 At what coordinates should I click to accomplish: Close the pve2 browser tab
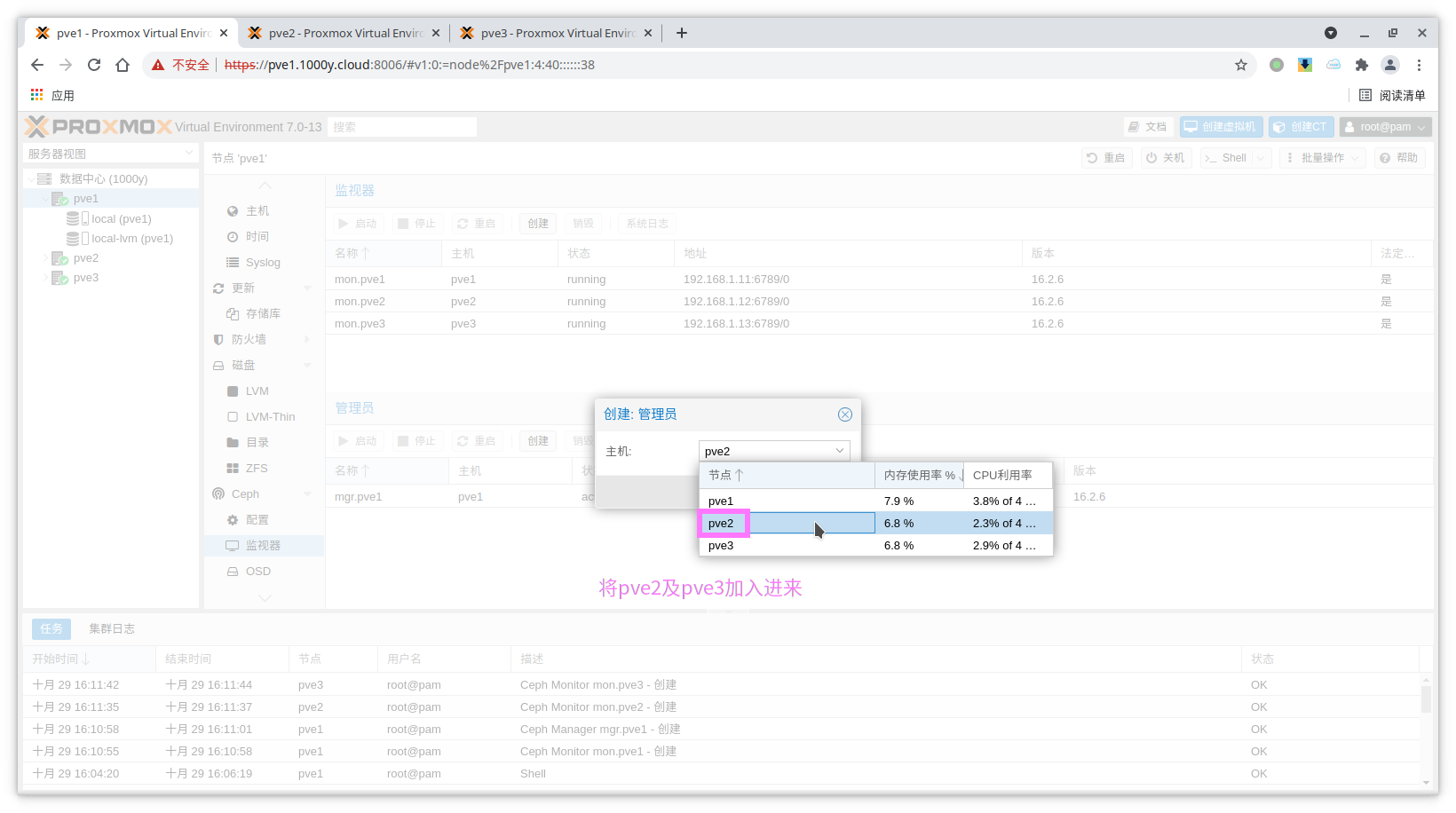[436, 33]
